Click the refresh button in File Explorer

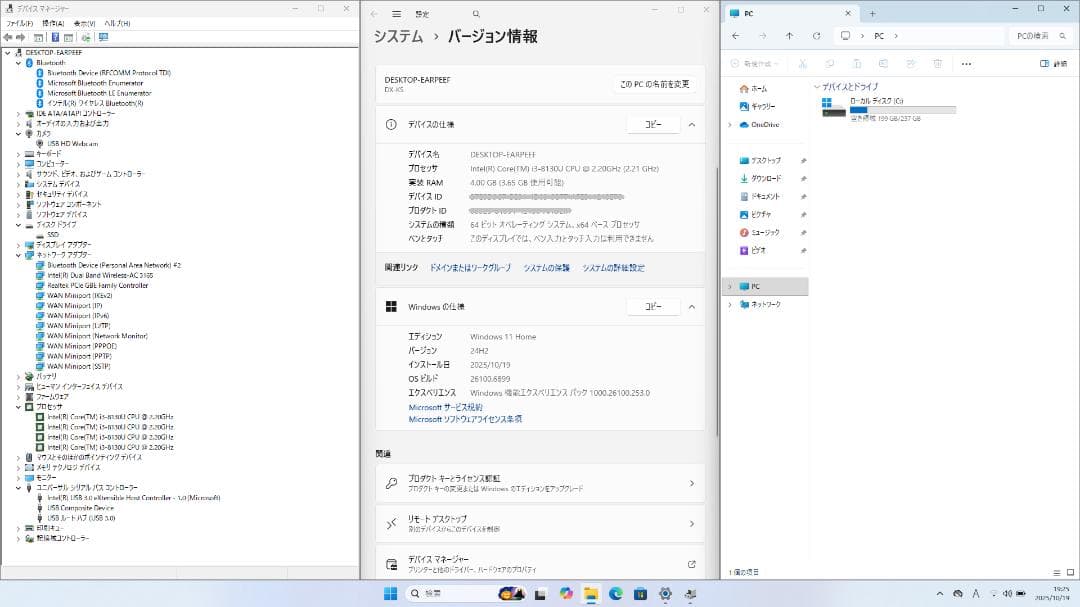tap(816, 36)
